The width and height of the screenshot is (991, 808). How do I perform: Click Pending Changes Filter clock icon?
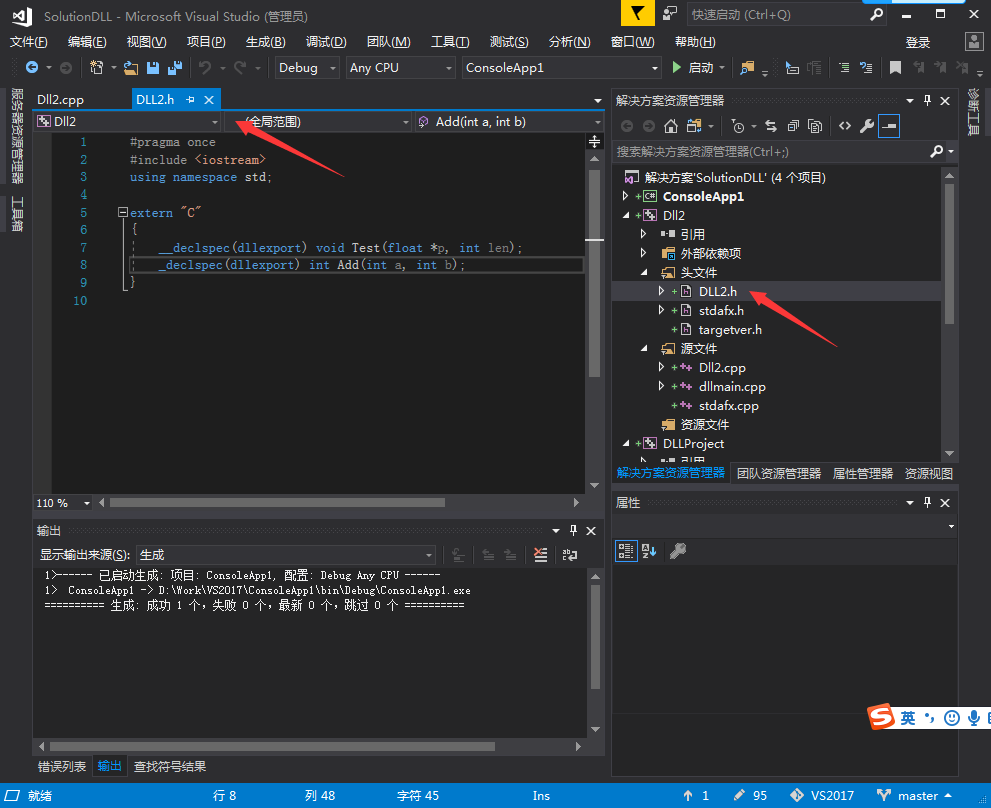point(738,126)
